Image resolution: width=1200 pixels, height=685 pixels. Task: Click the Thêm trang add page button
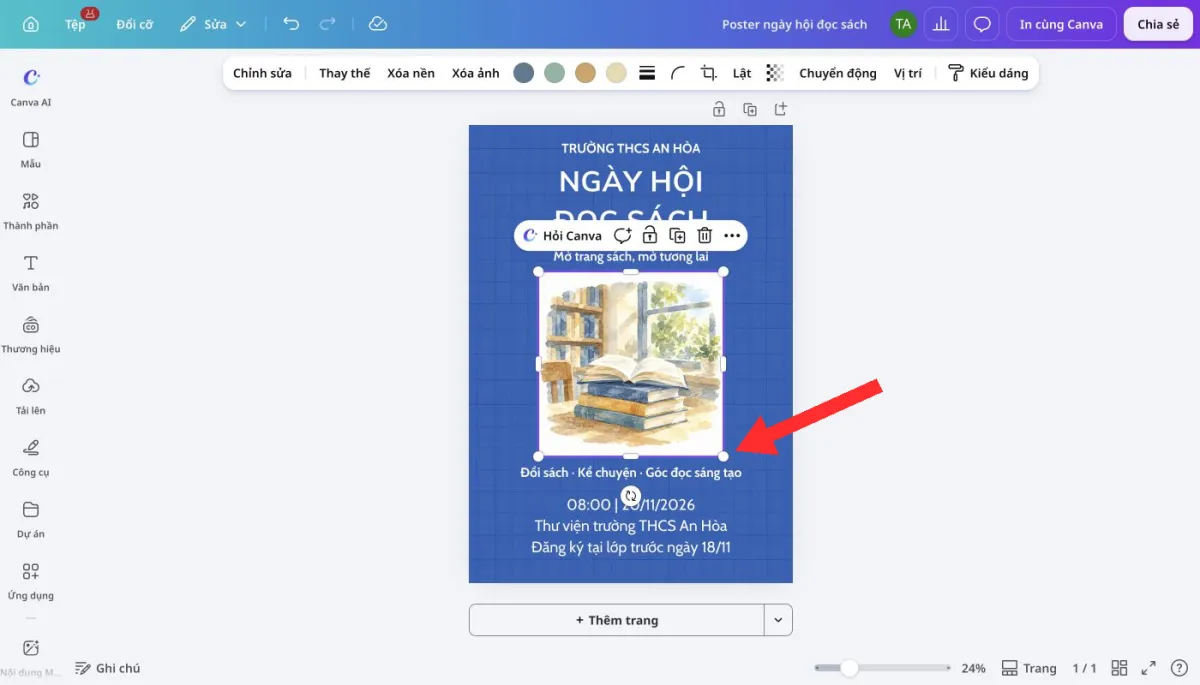coord(617,620)
